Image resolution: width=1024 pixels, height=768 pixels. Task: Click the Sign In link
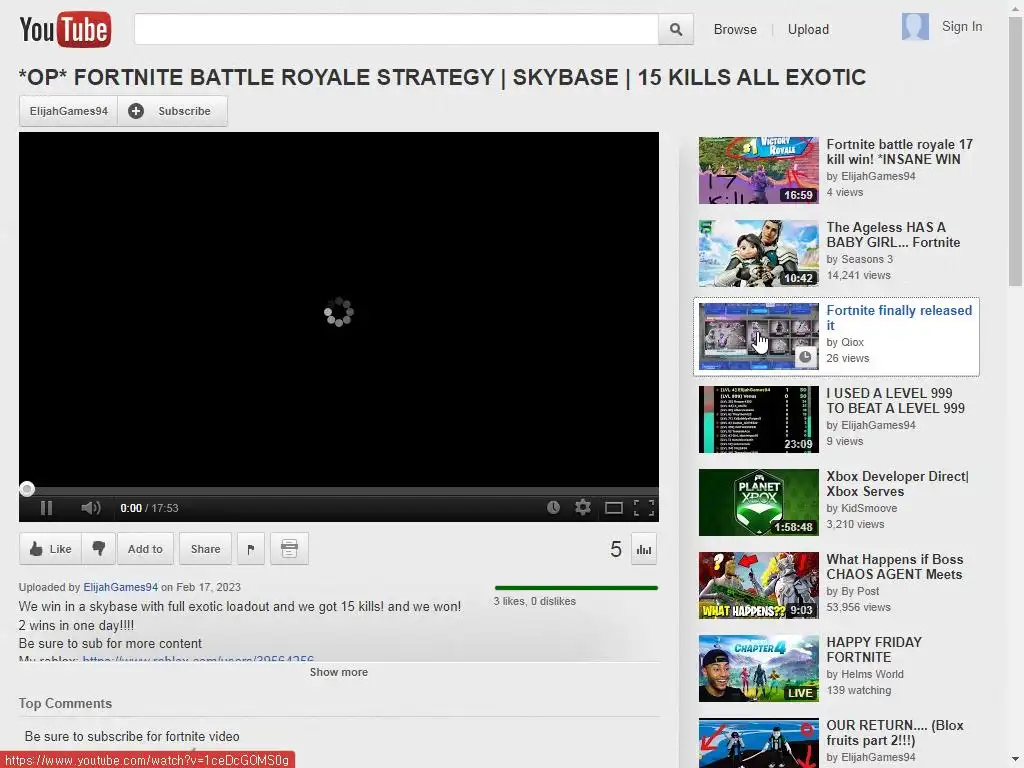961,26
